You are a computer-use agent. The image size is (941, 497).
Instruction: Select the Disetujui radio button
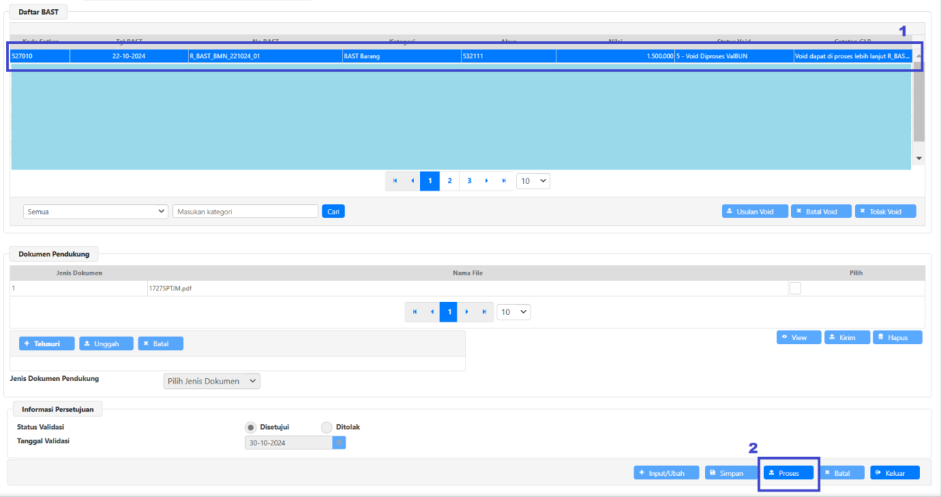[251, 427]
